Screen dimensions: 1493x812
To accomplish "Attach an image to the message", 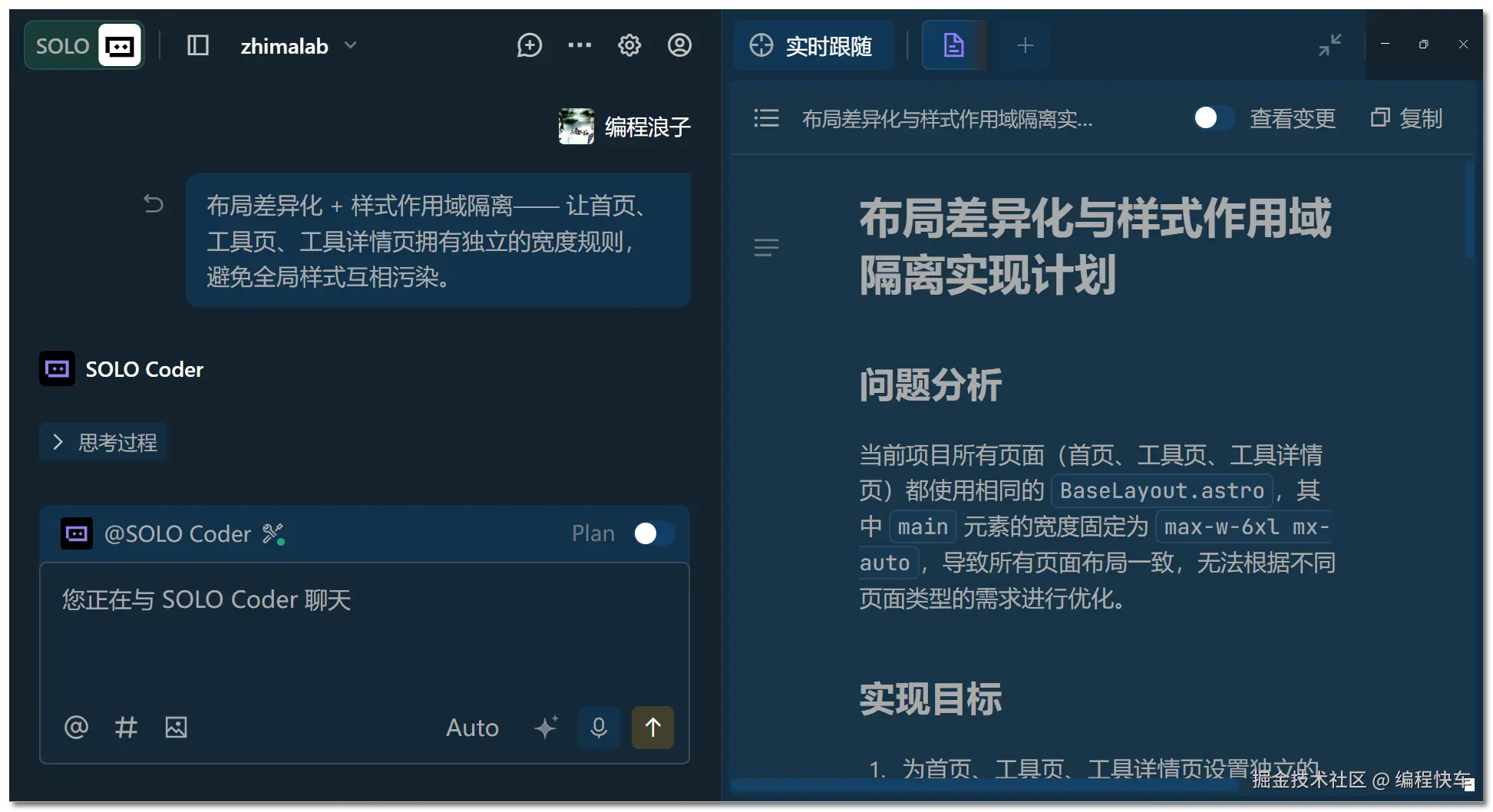I will coord(176,728).
